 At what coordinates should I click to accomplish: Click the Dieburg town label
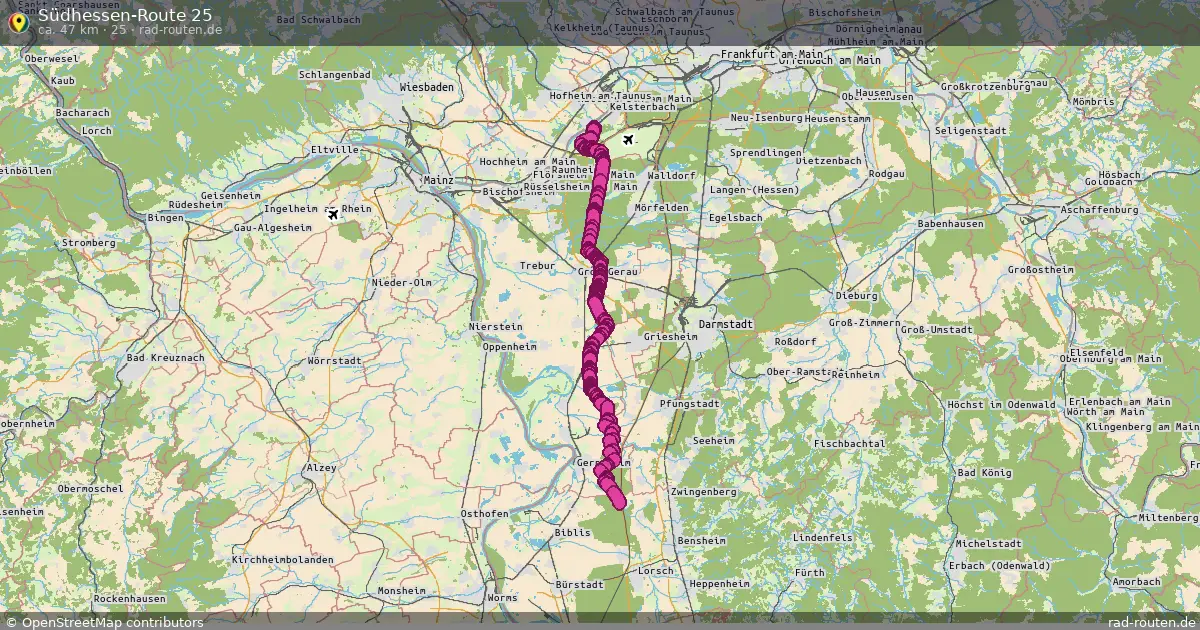click(x=856, y=295)
